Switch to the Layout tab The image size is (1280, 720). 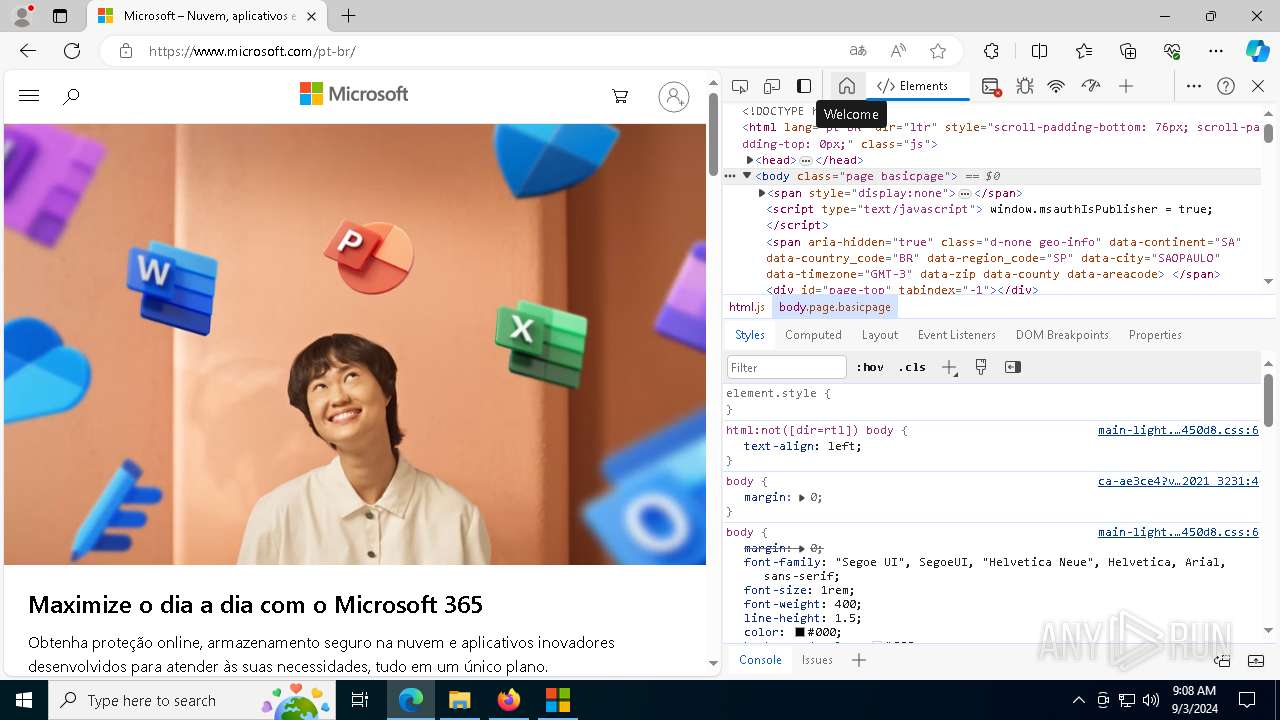[x=880, y=335]
